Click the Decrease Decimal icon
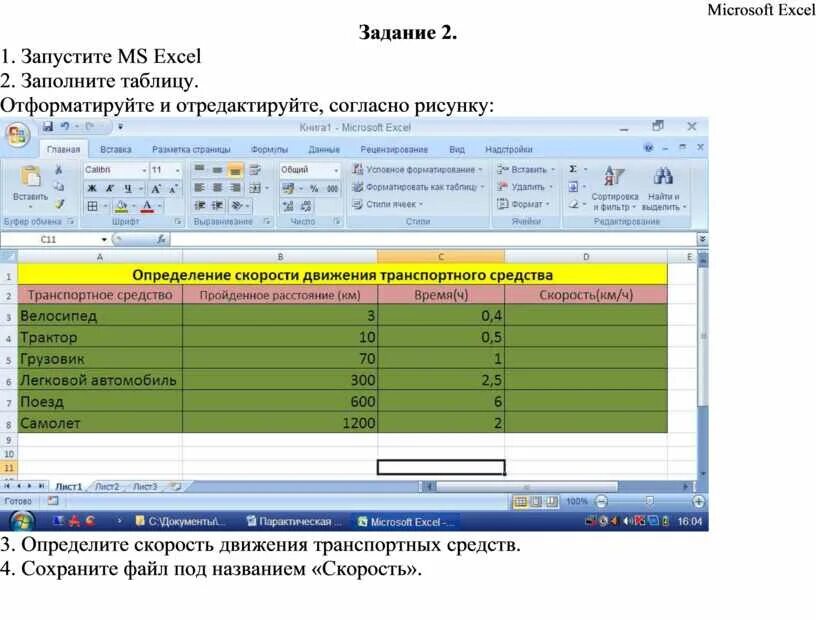 [306, 206]
